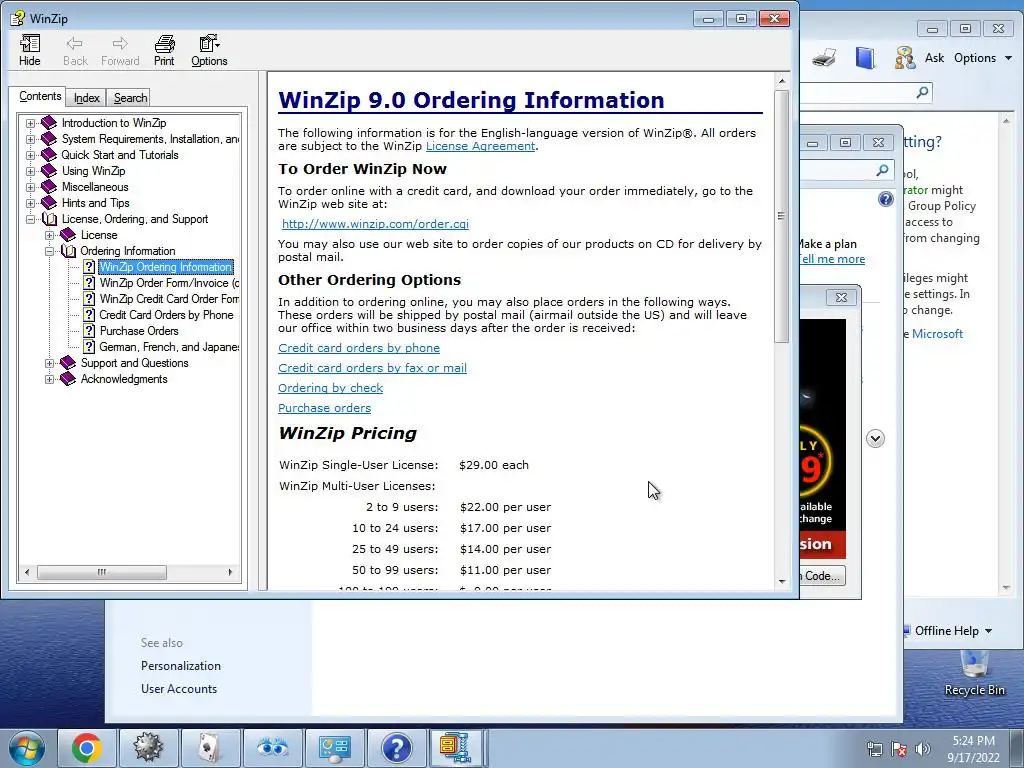The width and height of the screenshot is (1024, 768).
Task: Click the topic pane vertical scrollbar thumb
Action: point(782,216)
